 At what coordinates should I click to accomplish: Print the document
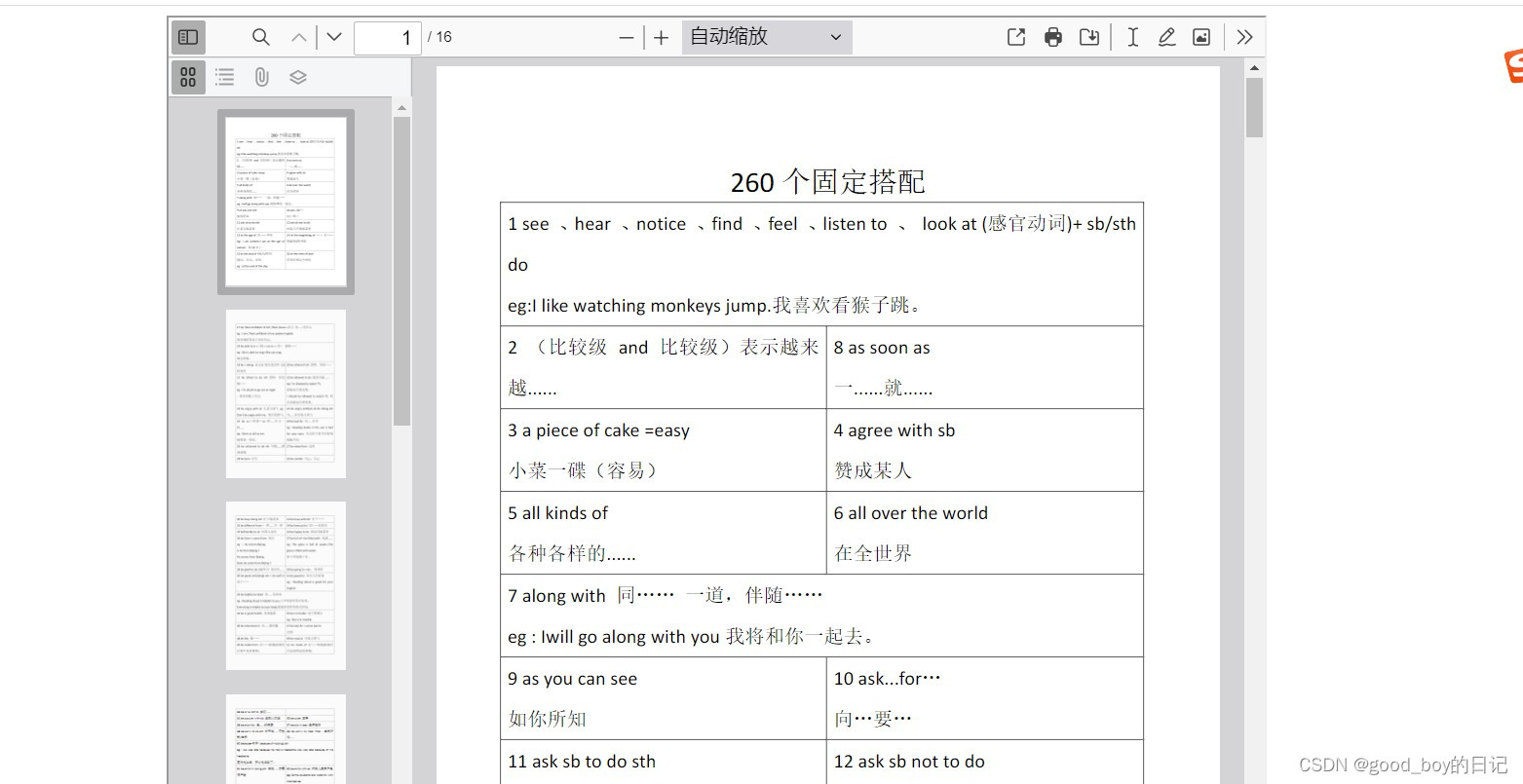click(1052, 36)
